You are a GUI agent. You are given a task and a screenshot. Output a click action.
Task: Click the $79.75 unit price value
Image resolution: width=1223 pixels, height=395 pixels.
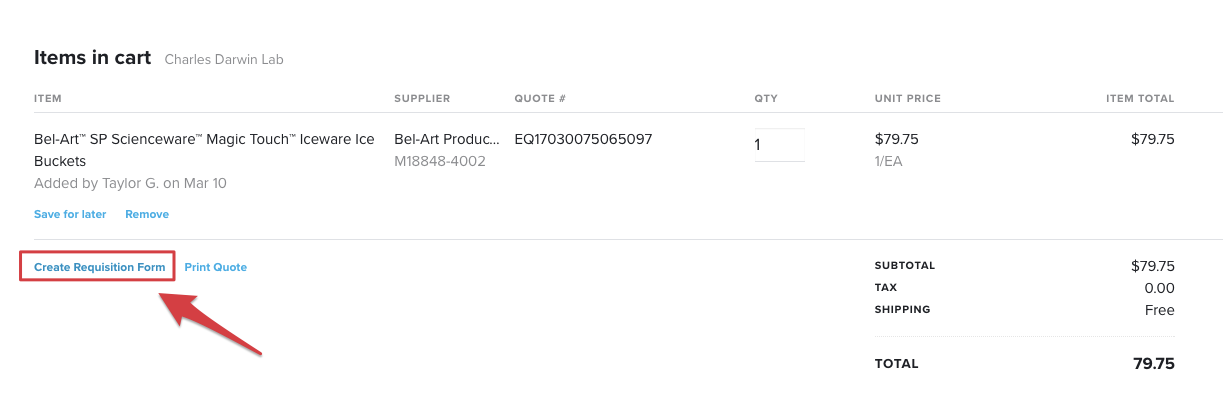point(896,139)
